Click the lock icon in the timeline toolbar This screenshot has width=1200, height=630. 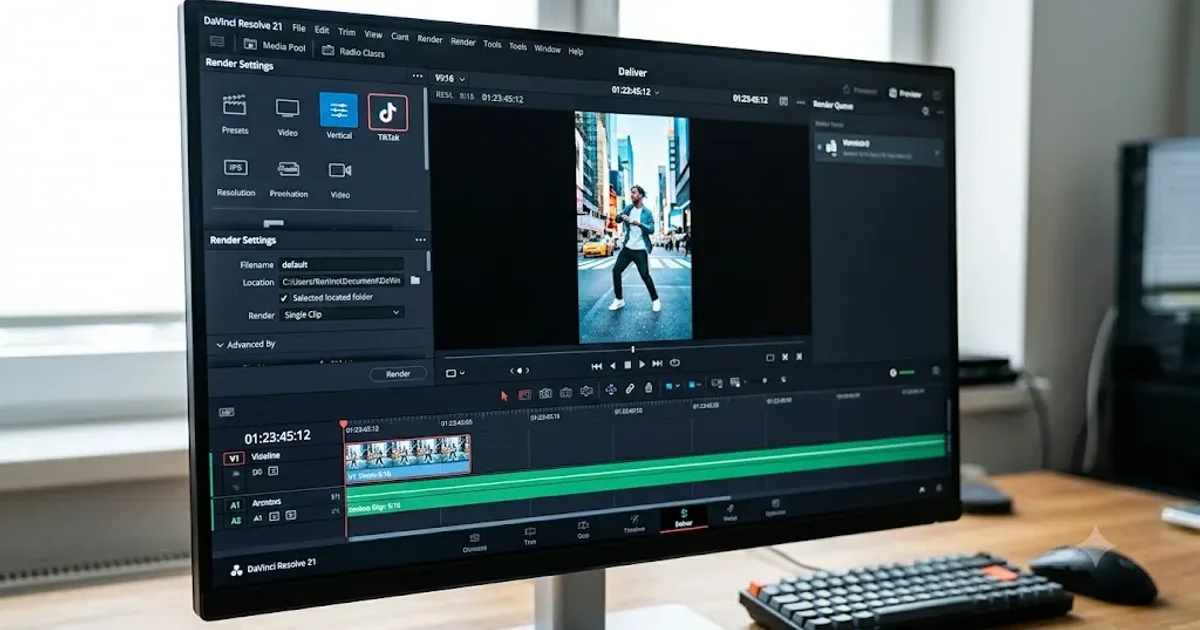click(x=648, y=388)
